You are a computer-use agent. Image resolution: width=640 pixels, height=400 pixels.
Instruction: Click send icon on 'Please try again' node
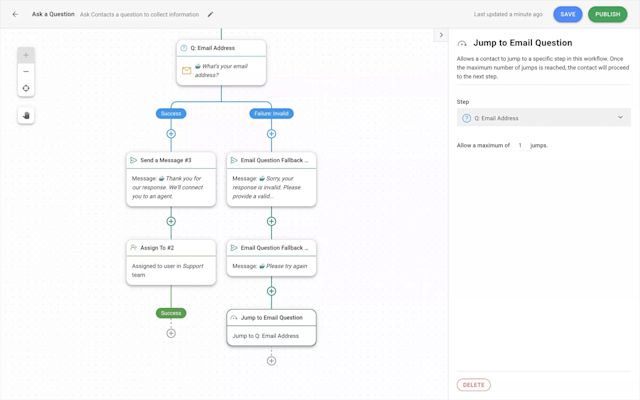234,248
